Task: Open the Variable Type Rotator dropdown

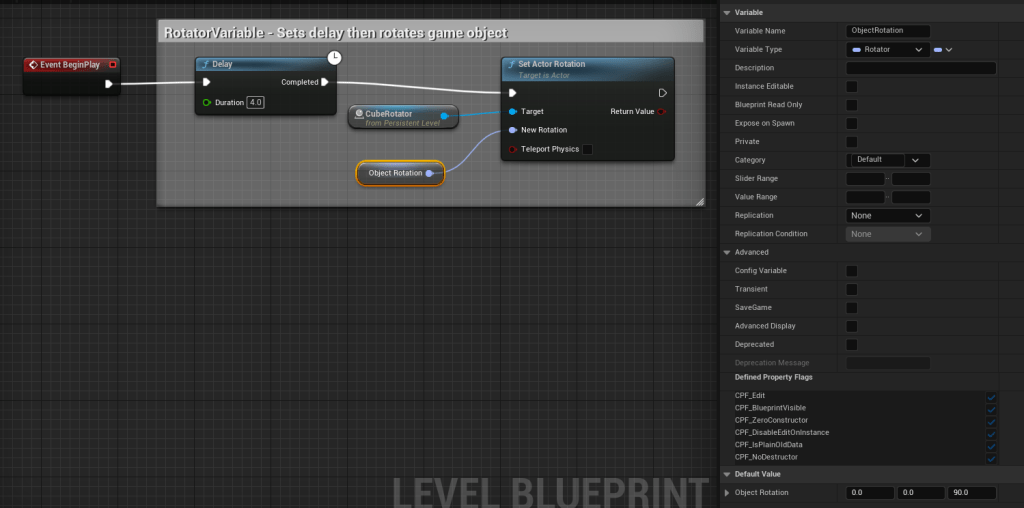Action: (888, 50)
